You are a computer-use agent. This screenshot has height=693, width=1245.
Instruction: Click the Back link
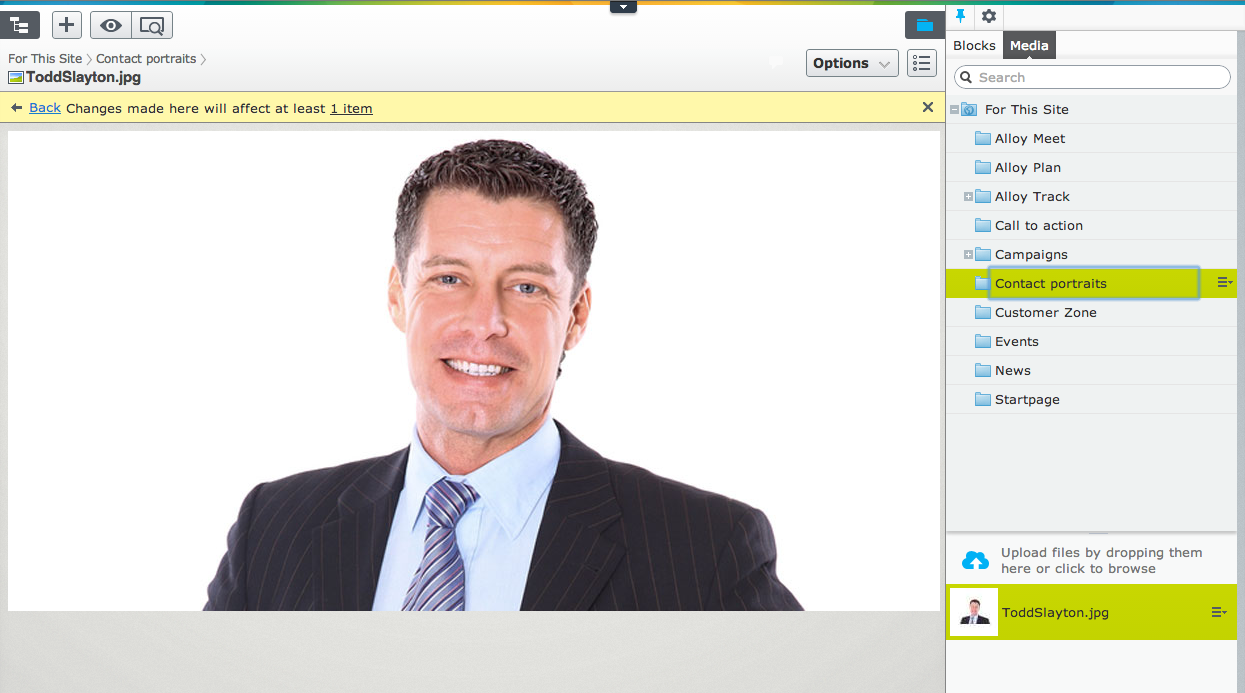(x=44, y=108)
